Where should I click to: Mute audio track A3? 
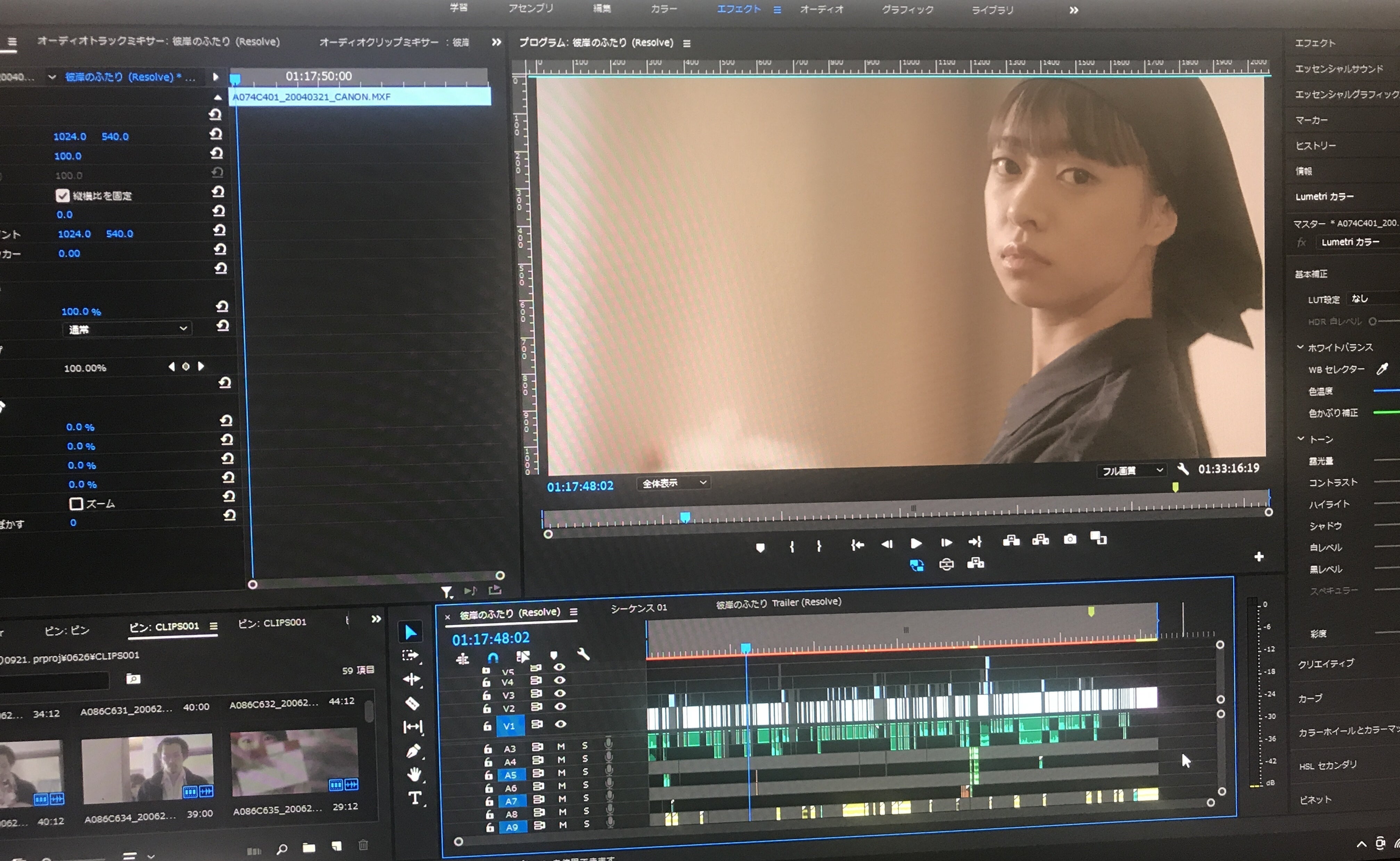point(561,747)
